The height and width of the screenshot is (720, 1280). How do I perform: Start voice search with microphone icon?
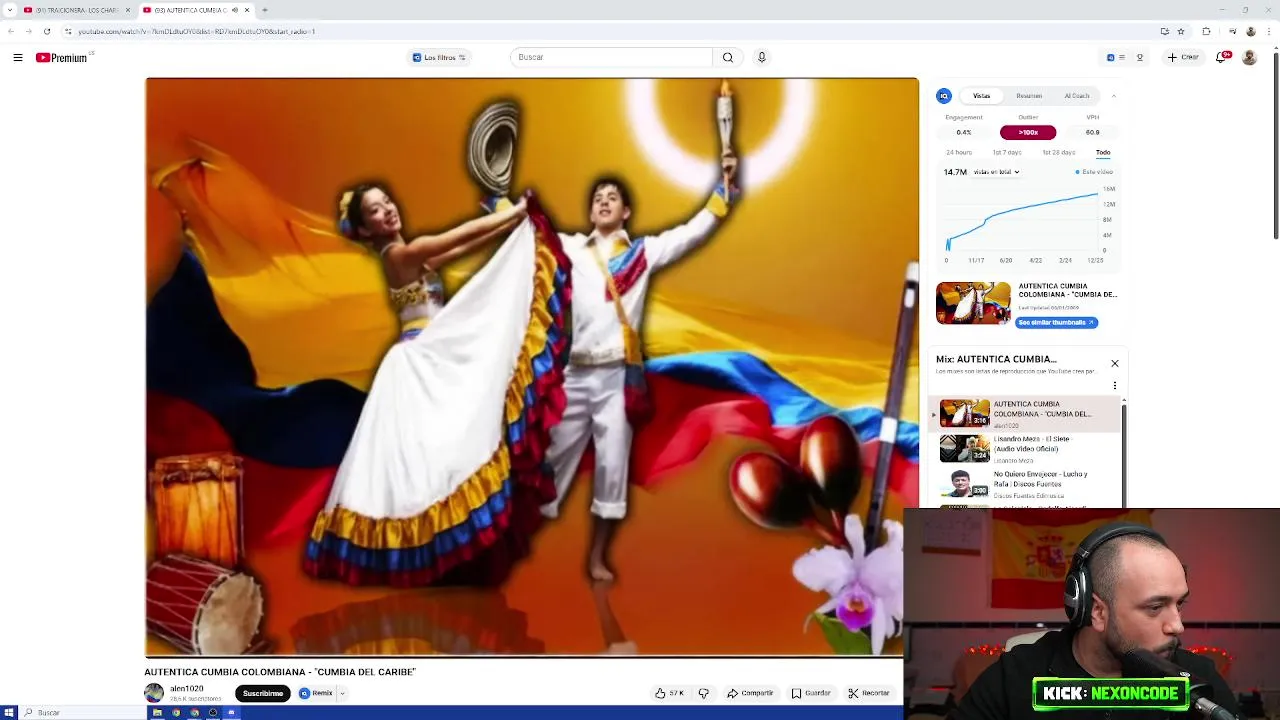click(x=762, y=57)
